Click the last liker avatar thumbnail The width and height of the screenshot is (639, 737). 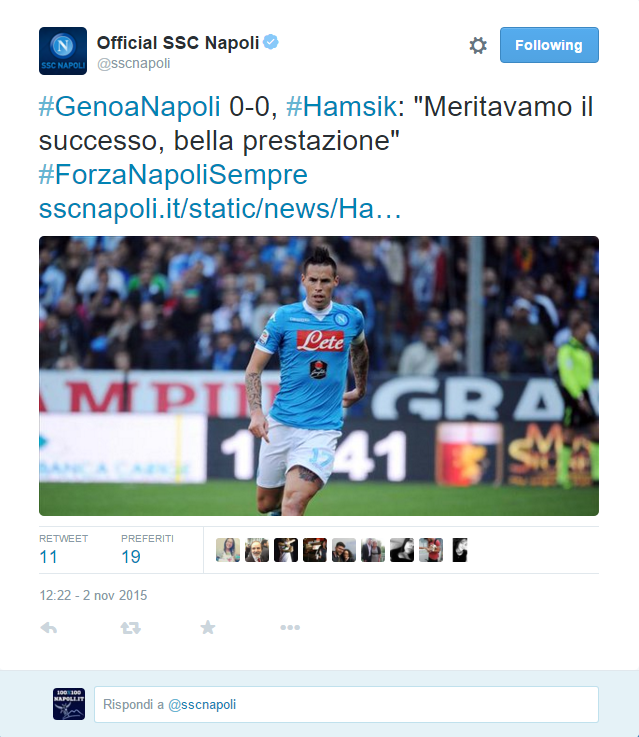[x=460, y=550]
